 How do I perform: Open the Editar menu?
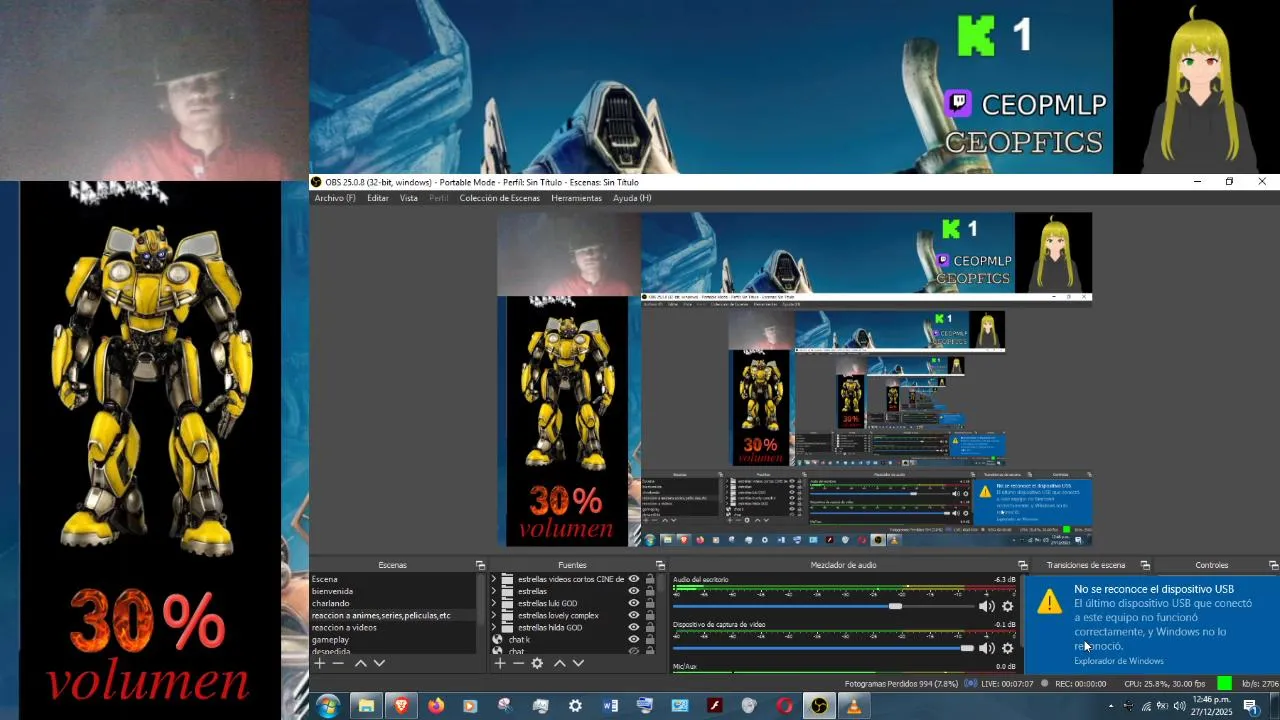[378, 198]
